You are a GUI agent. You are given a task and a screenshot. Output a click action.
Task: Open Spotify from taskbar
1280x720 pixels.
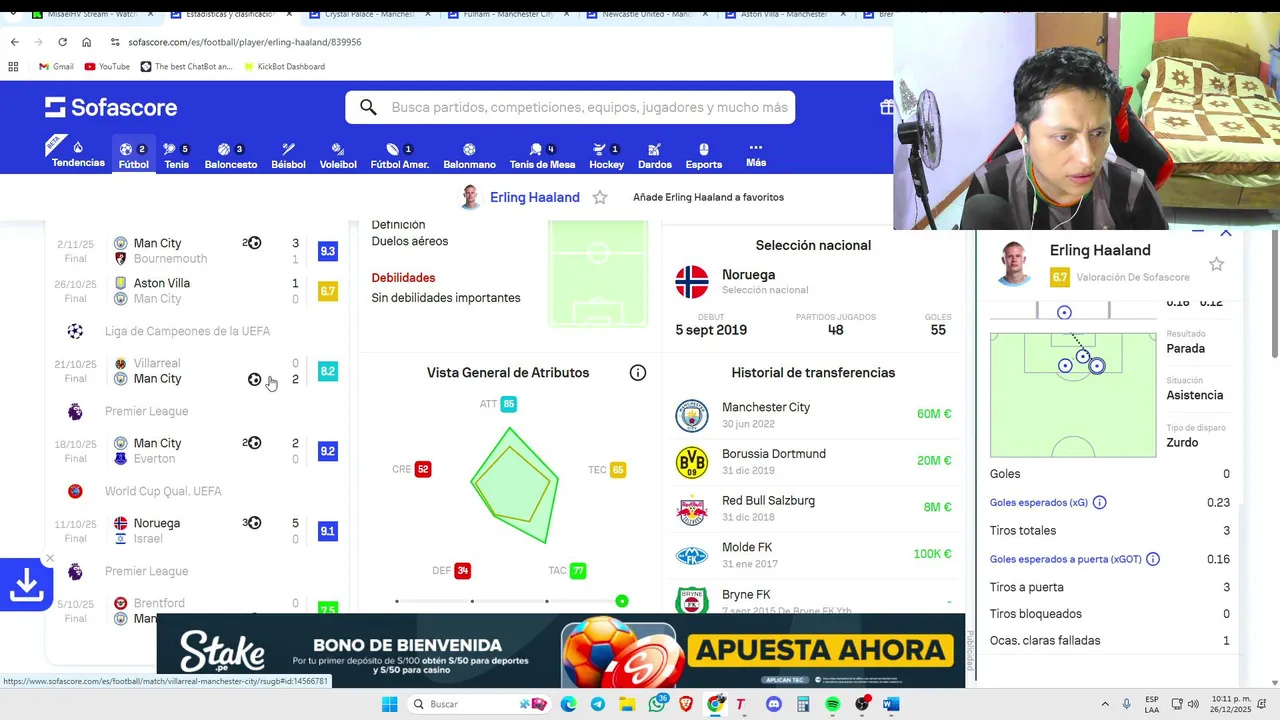[833, 704]
